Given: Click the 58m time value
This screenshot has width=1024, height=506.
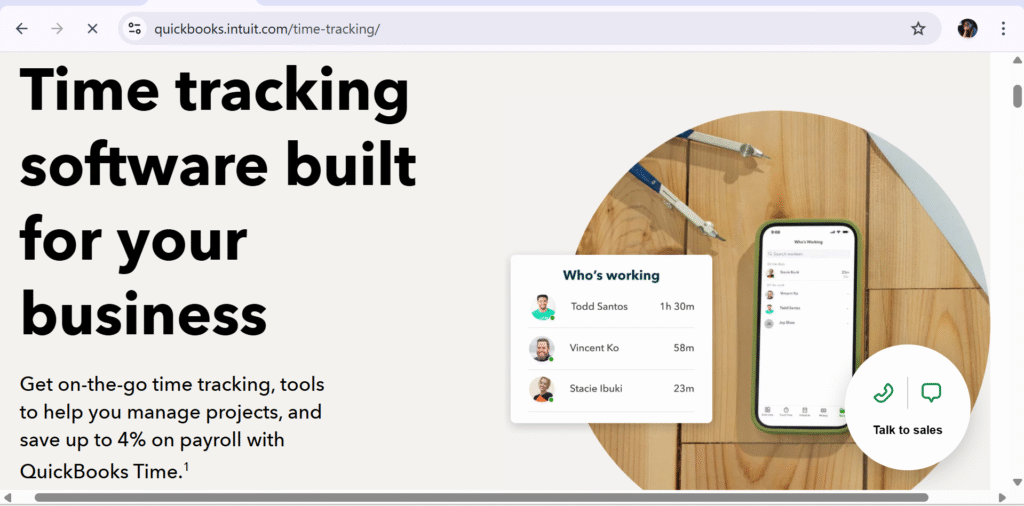Looking at the screenshot, I should pos(684,348).
